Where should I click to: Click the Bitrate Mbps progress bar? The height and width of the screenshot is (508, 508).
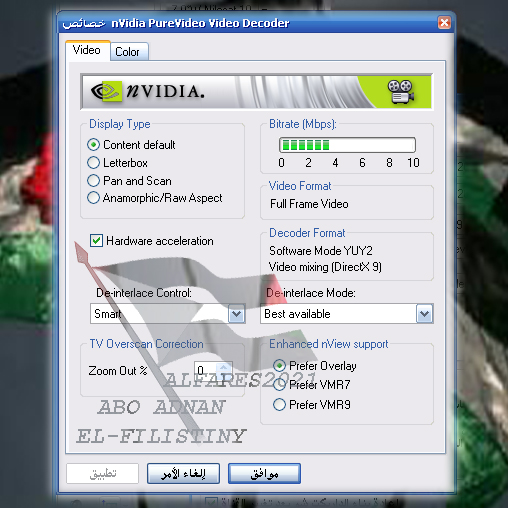pos(347,145)
